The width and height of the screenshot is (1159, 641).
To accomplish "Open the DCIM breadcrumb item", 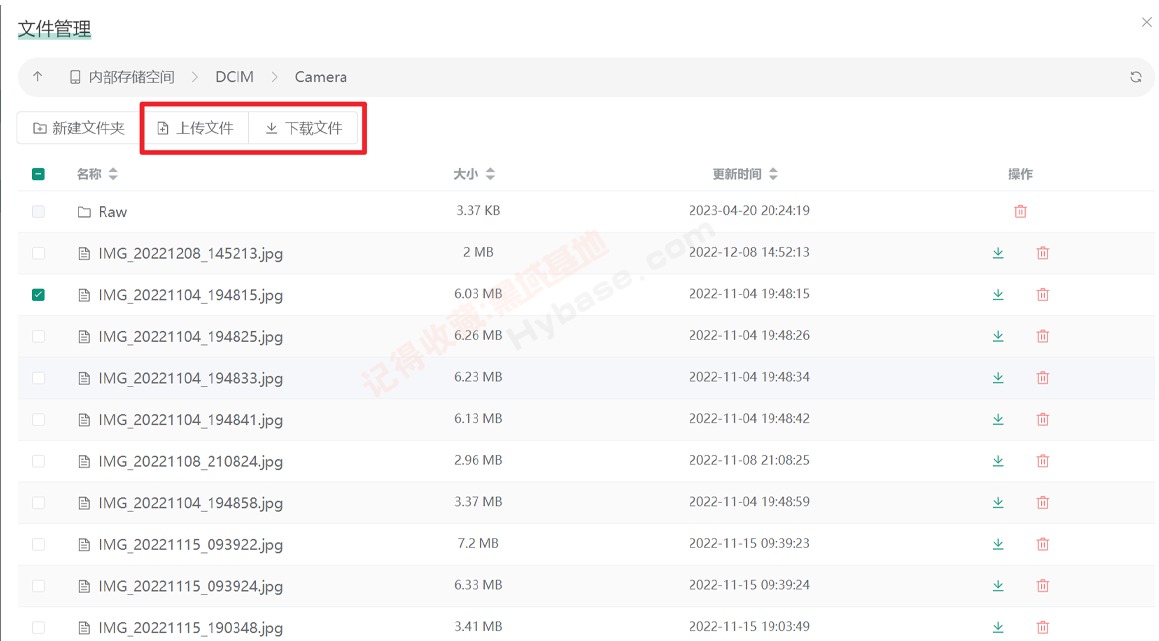I will coord(233,76).
